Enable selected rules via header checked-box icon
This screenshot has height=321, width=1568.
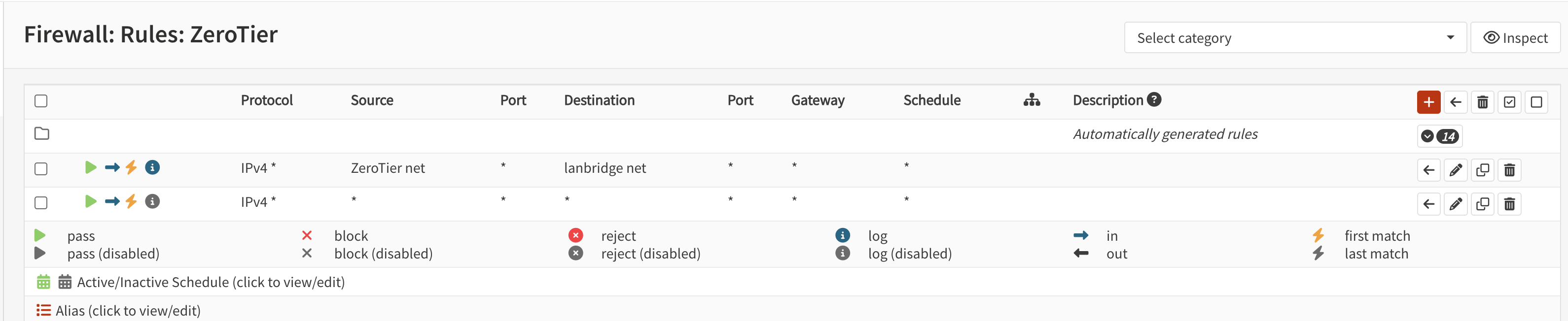point(1509,102)
